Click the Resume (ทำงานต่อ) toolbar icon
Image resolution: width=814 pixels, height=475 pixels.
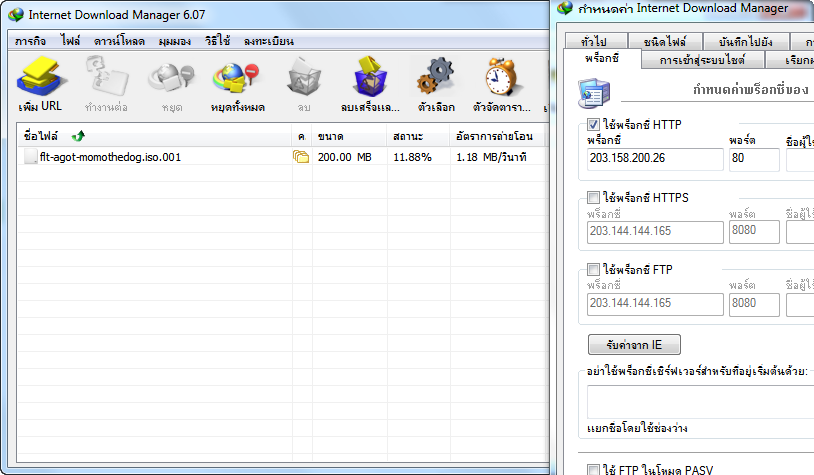(x=106, y=76)
